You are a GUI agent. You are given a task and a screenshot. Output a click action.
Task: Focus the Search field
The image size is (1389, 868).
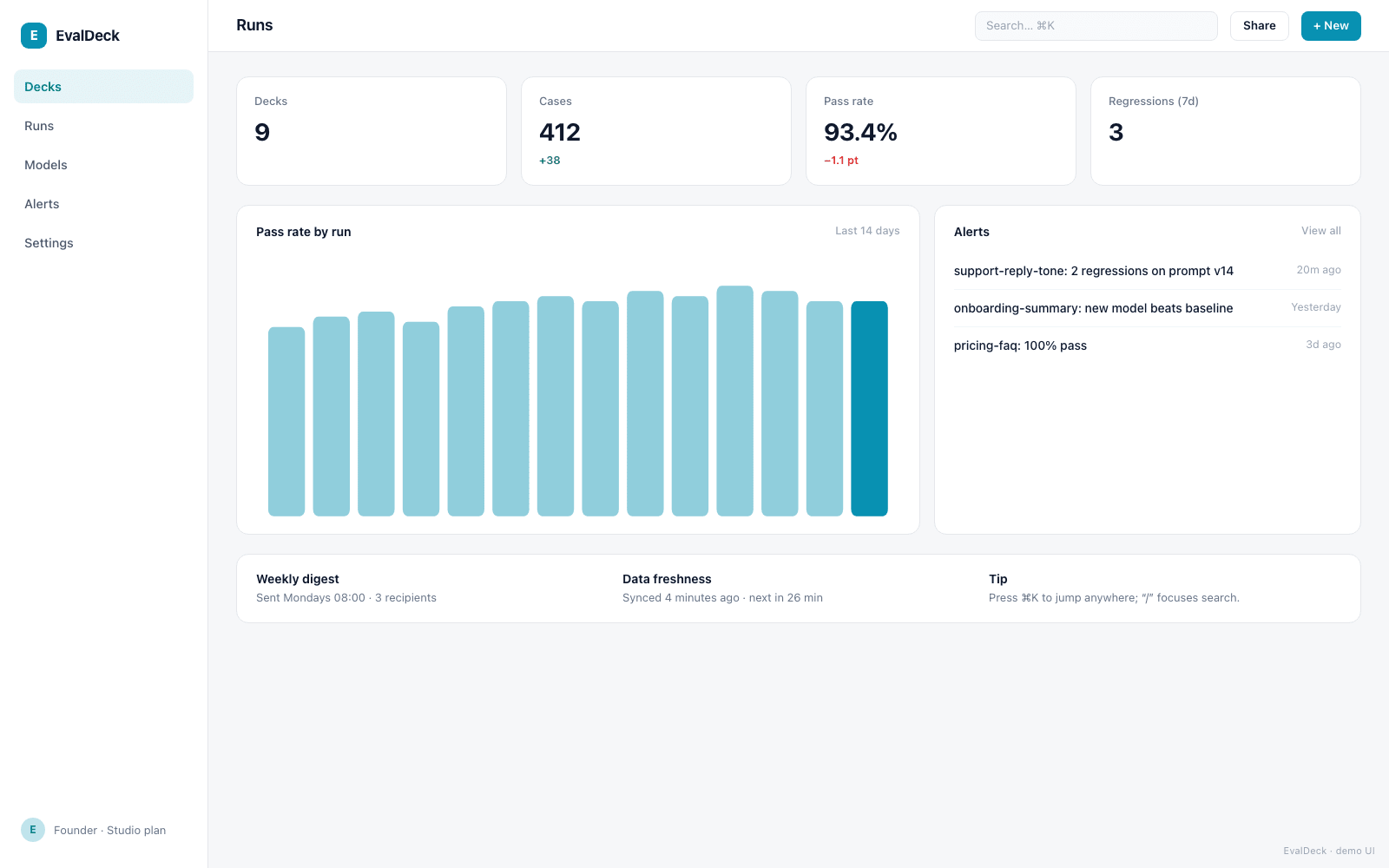click(1096, 26)
